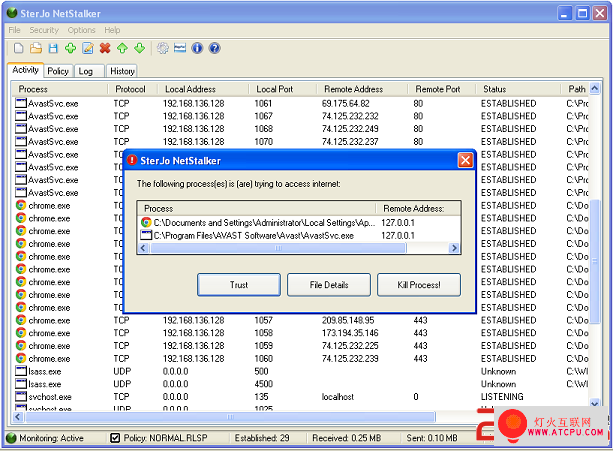The height and width of the screenshot is (451, 613).
Task: Click the lsass.exe icon on port 500 row
Action: pos(21,371)
